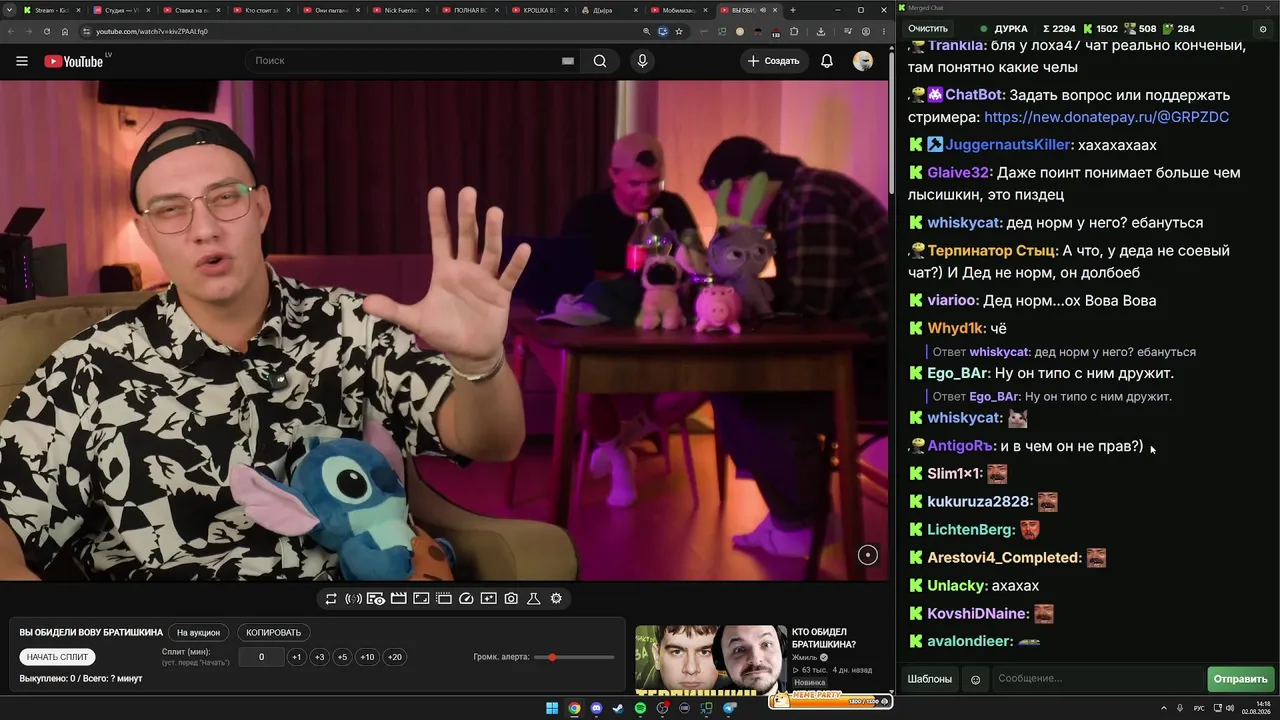Screen dimensions: 1280x720
Task: Switch to the 'КРОШКА' browser tab
Action: (x=540, y=10)
